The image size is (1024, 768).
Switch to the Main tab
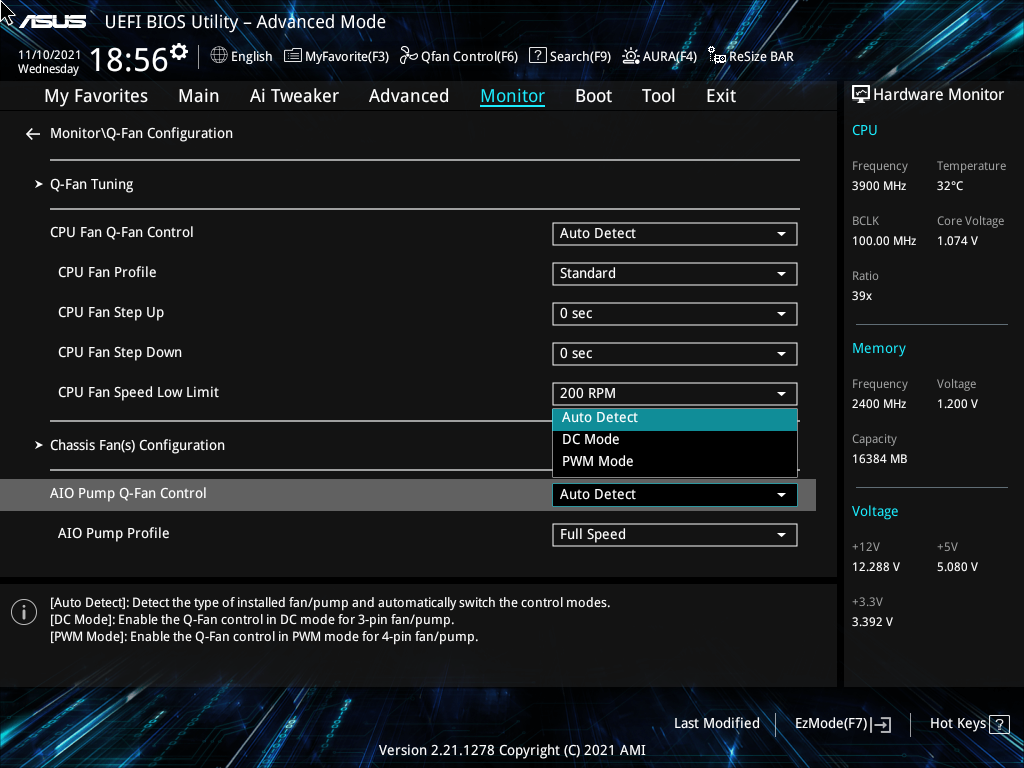pyautogui.click(x=199, y=96)
